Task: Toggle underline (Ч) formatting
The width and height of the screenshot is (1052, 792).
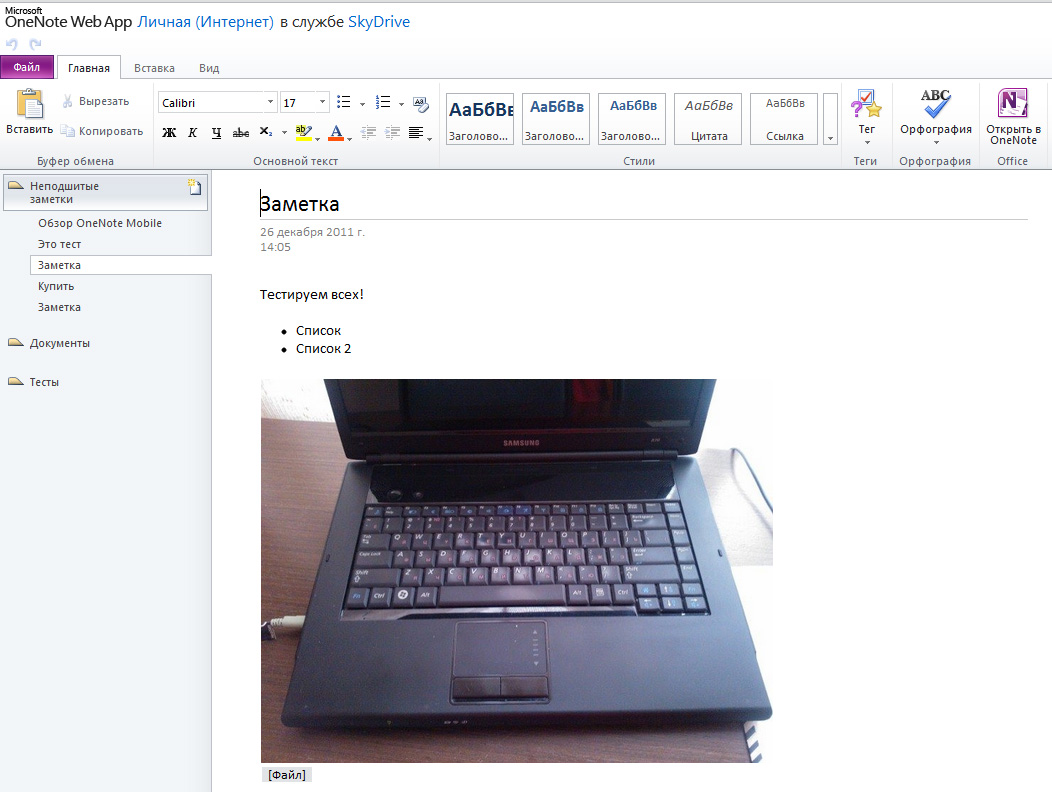Action: tap(216, 132)
